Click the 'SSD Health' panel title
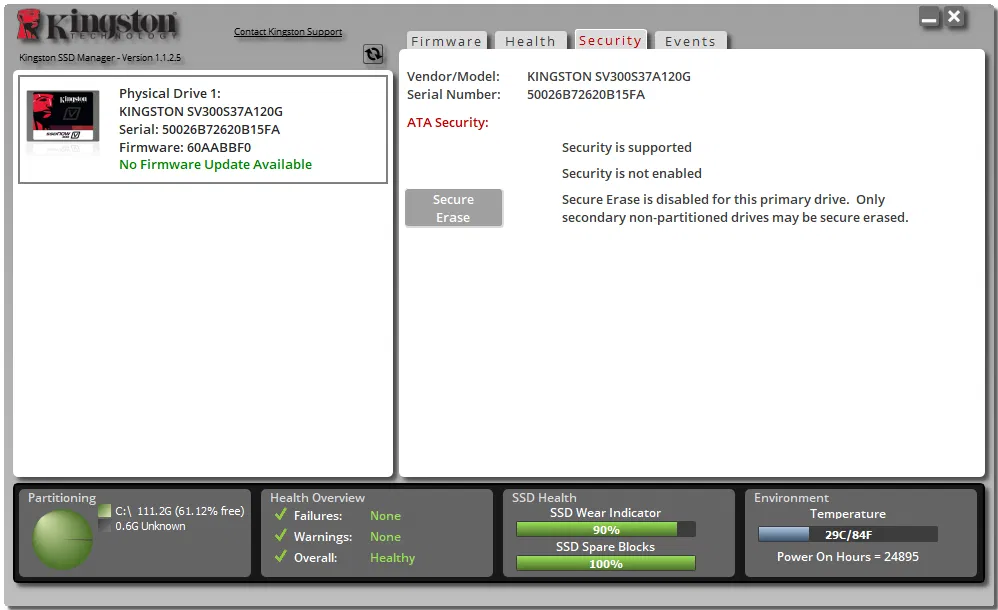This screenshot has height=610, width=998. [x=544, y=498]
